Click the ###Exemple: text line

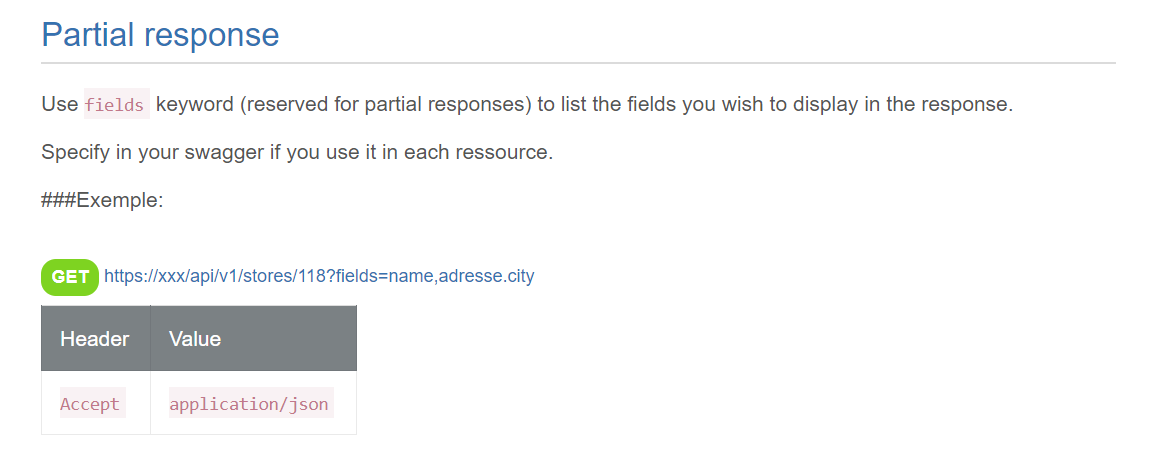102,200
